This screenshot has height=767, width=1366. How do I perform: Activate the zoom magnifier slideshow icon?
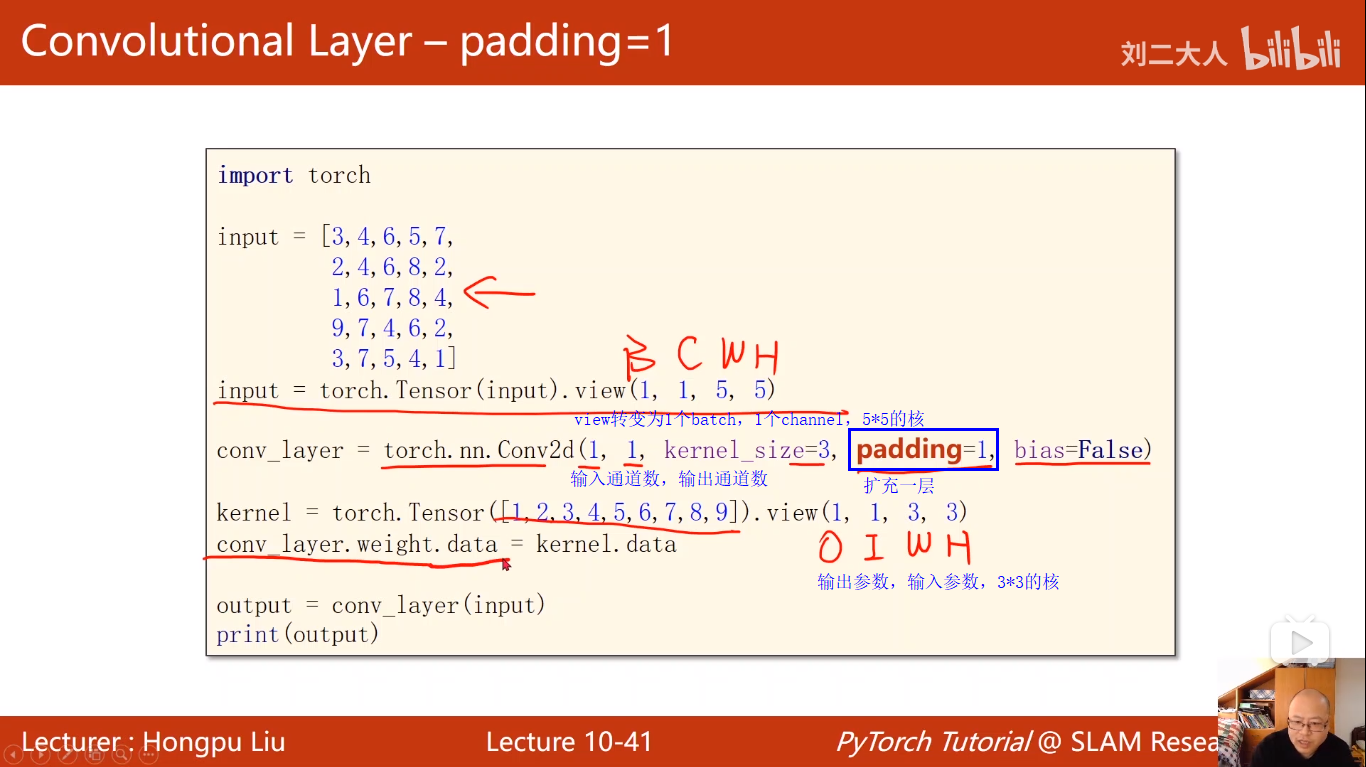[121, 755]
